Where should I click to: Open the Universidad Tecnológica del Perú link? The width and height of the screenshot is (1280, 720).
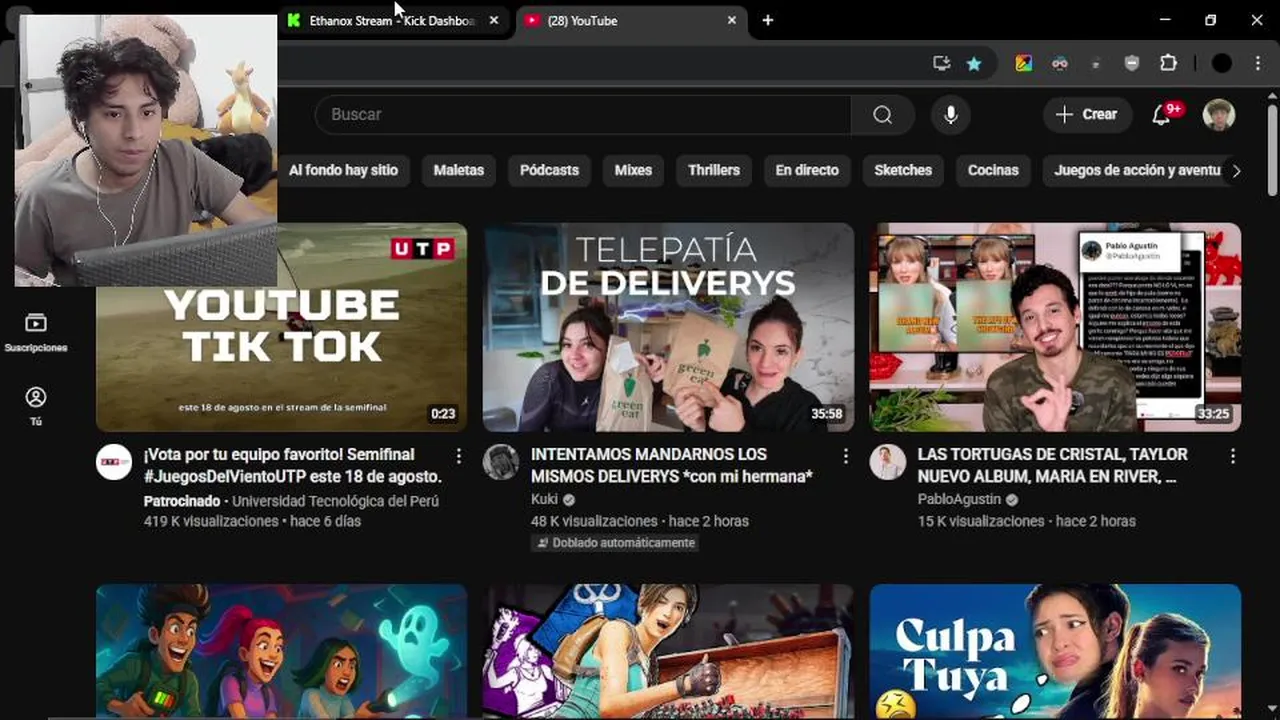(335, 501)
